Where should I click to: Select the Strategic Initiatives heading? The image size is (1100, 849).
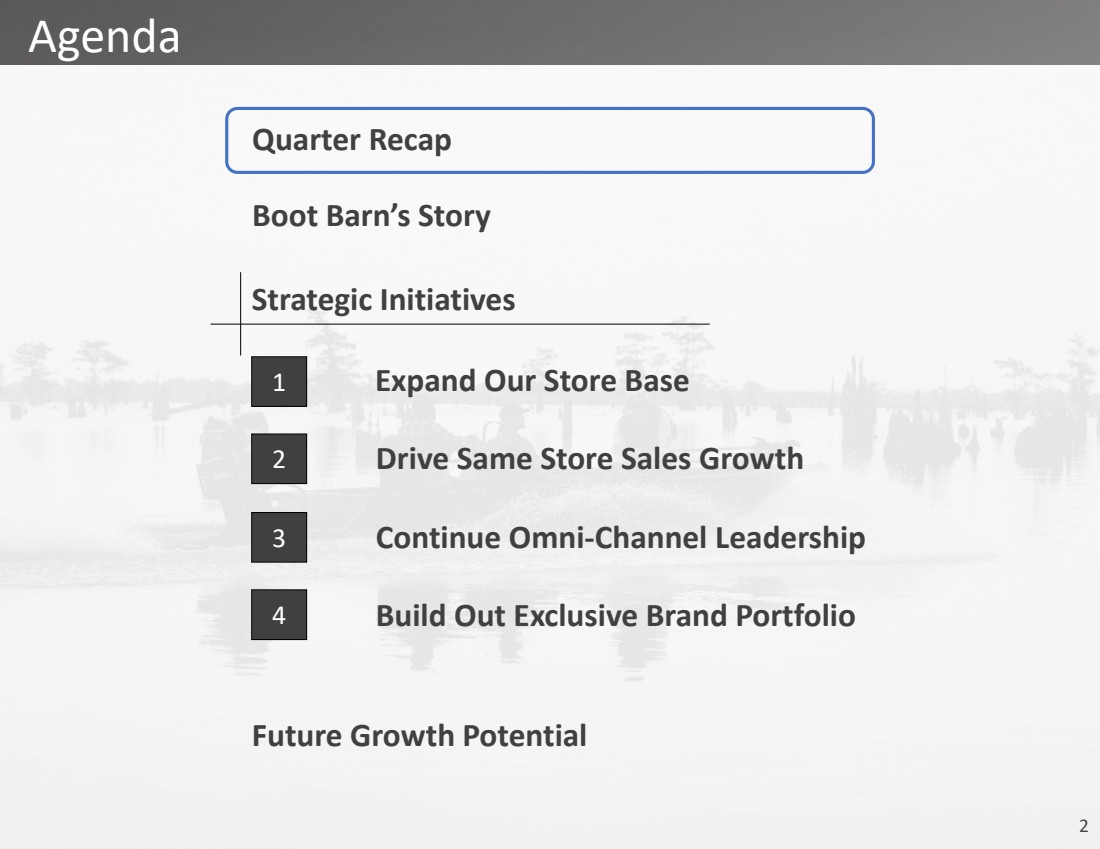383,299
